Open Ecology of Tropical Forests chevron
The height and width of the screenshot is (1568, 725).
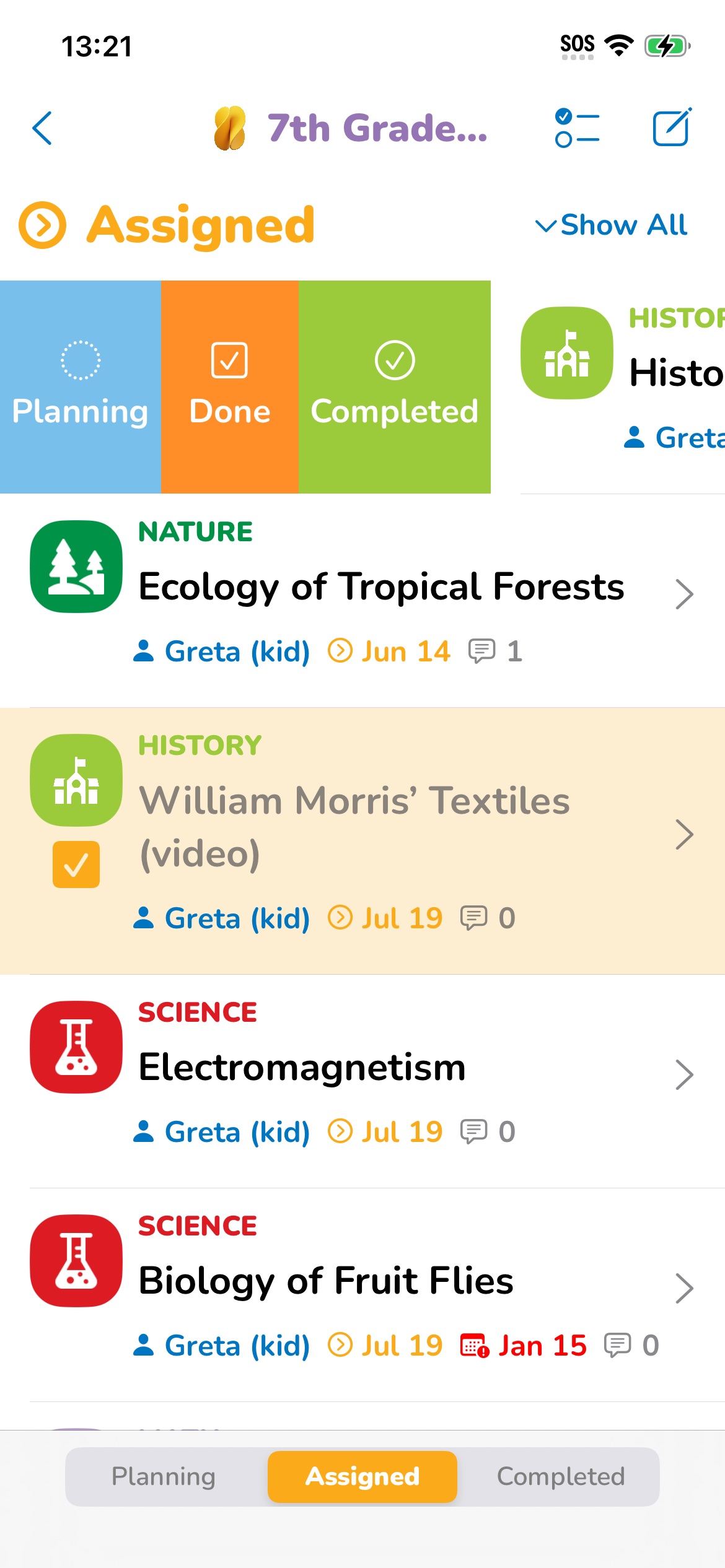point(683,594)
